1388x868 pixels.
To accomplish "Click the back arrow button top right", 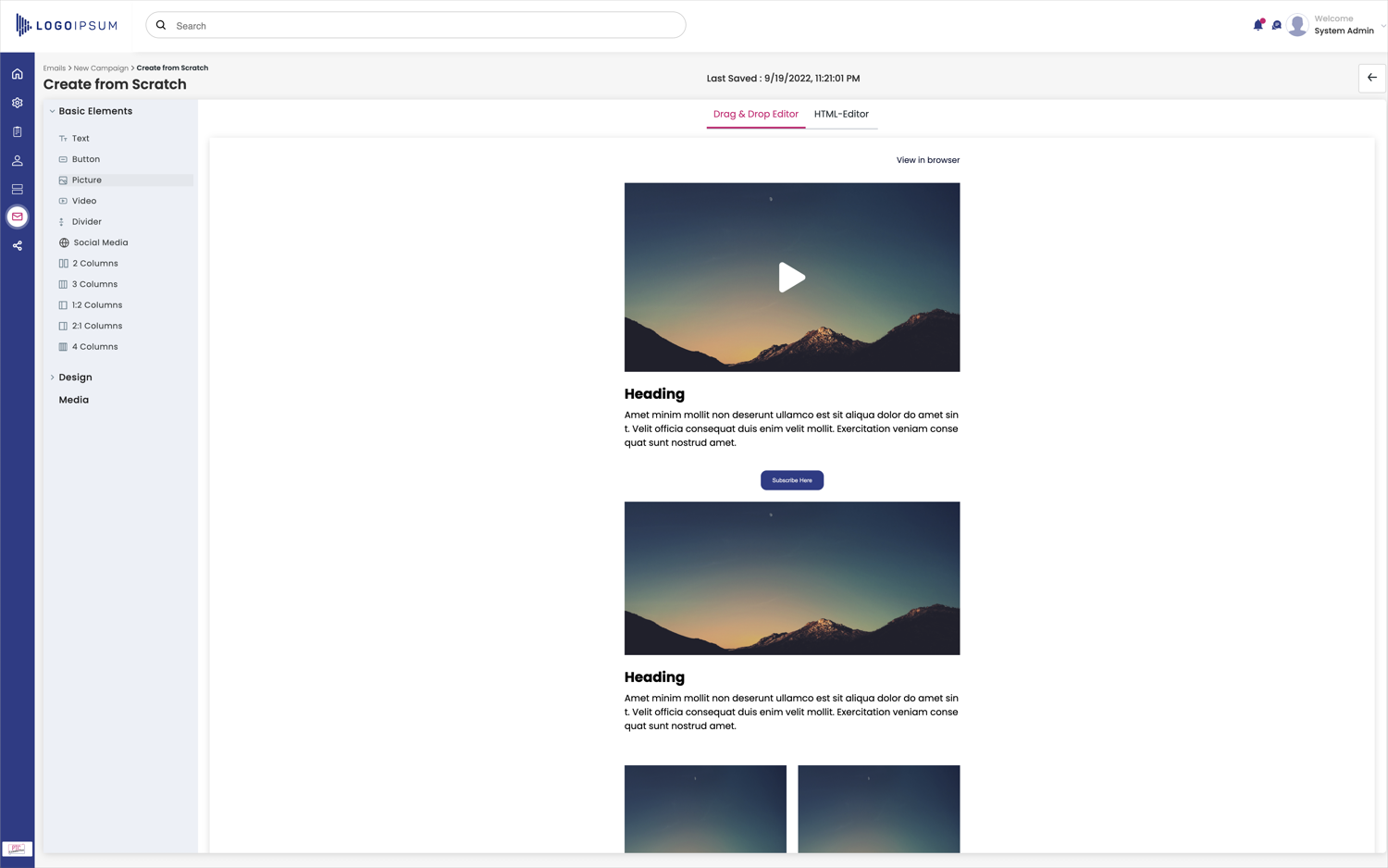I will [1371, 79].
